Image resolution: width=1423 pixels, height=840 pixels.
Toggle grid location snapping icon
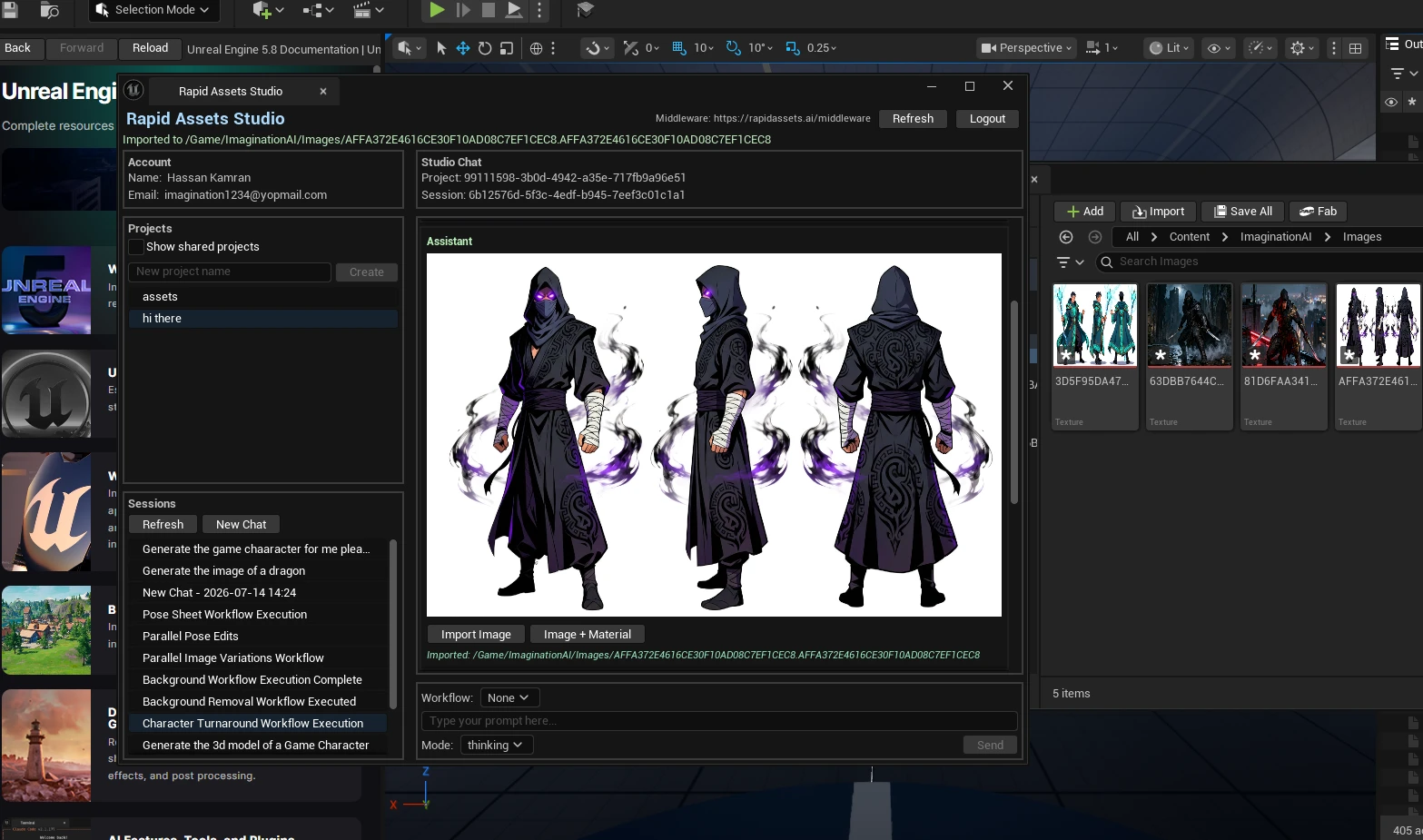678,48
